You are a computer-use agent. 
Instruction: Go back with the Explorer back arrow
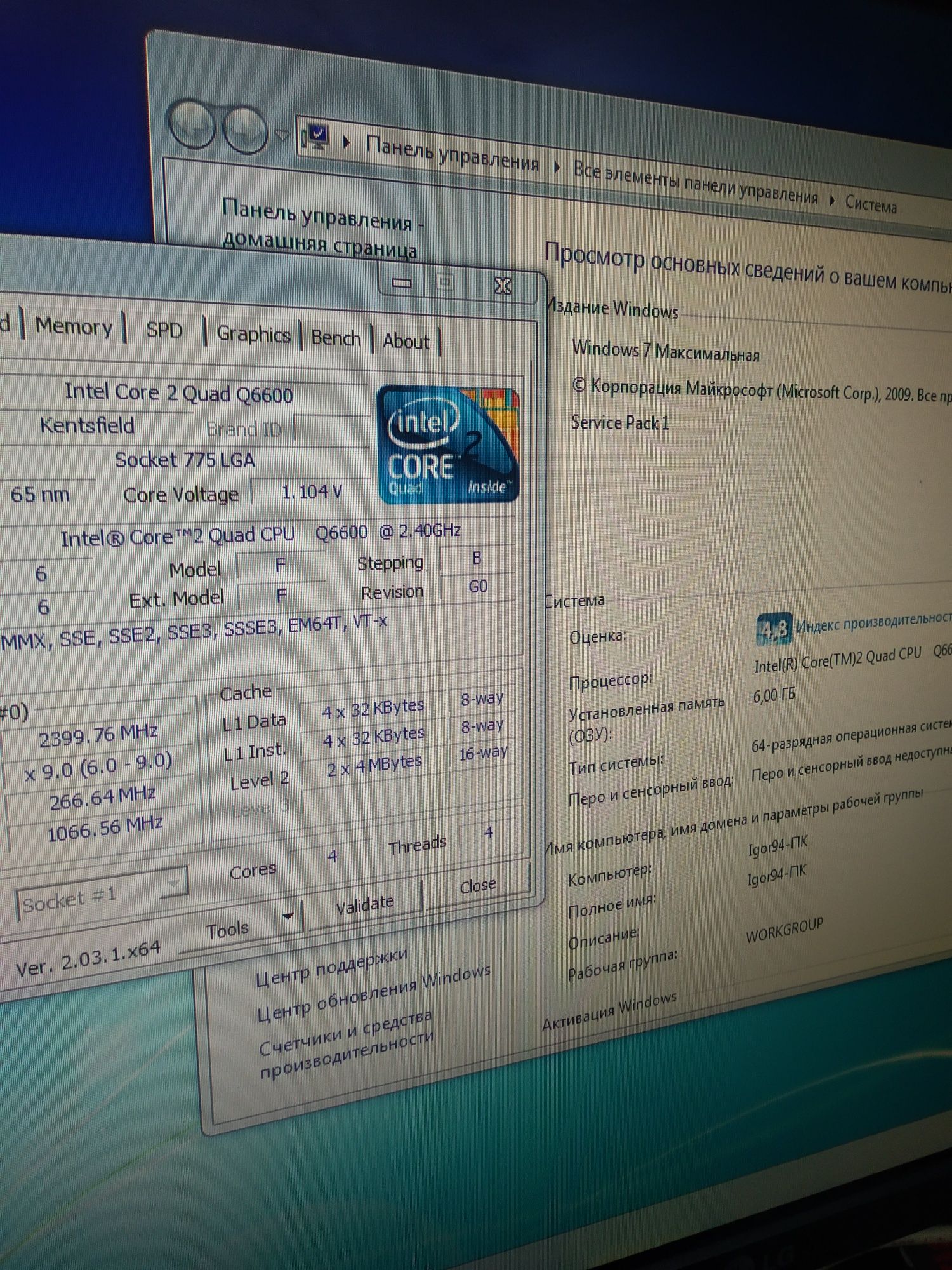(193, 123)
